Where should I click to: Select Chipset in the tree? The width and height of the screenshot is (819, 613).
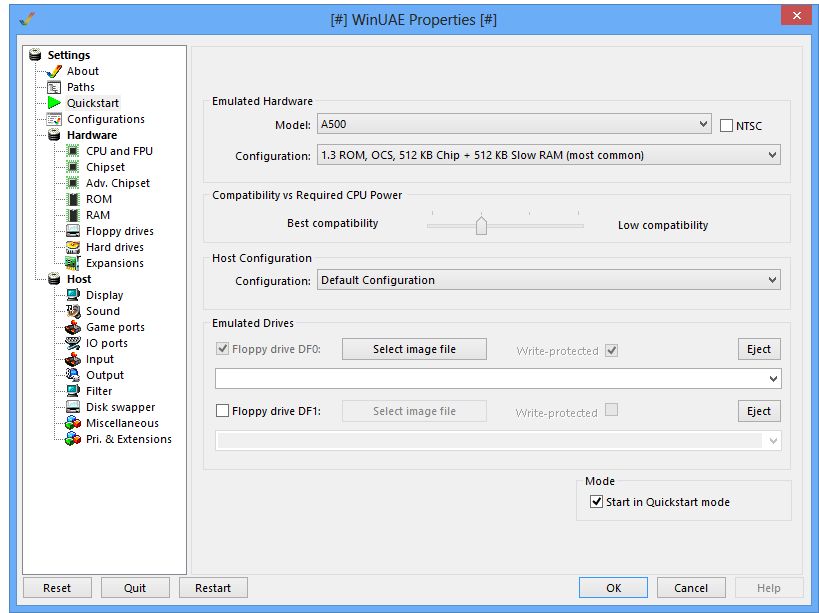(105, 167)
